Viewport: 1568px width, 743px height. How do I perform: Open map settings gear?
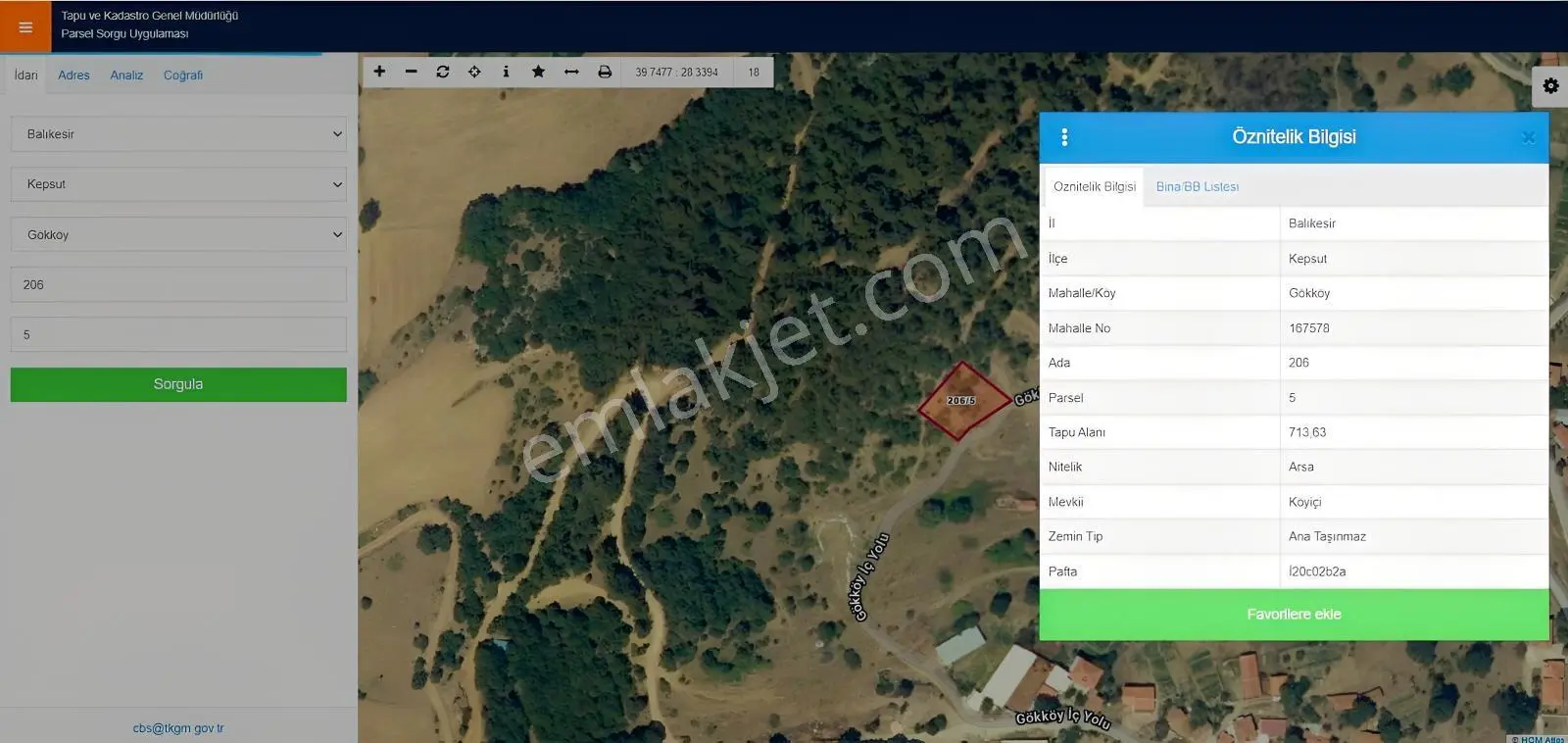click(x=1550, y=86)
